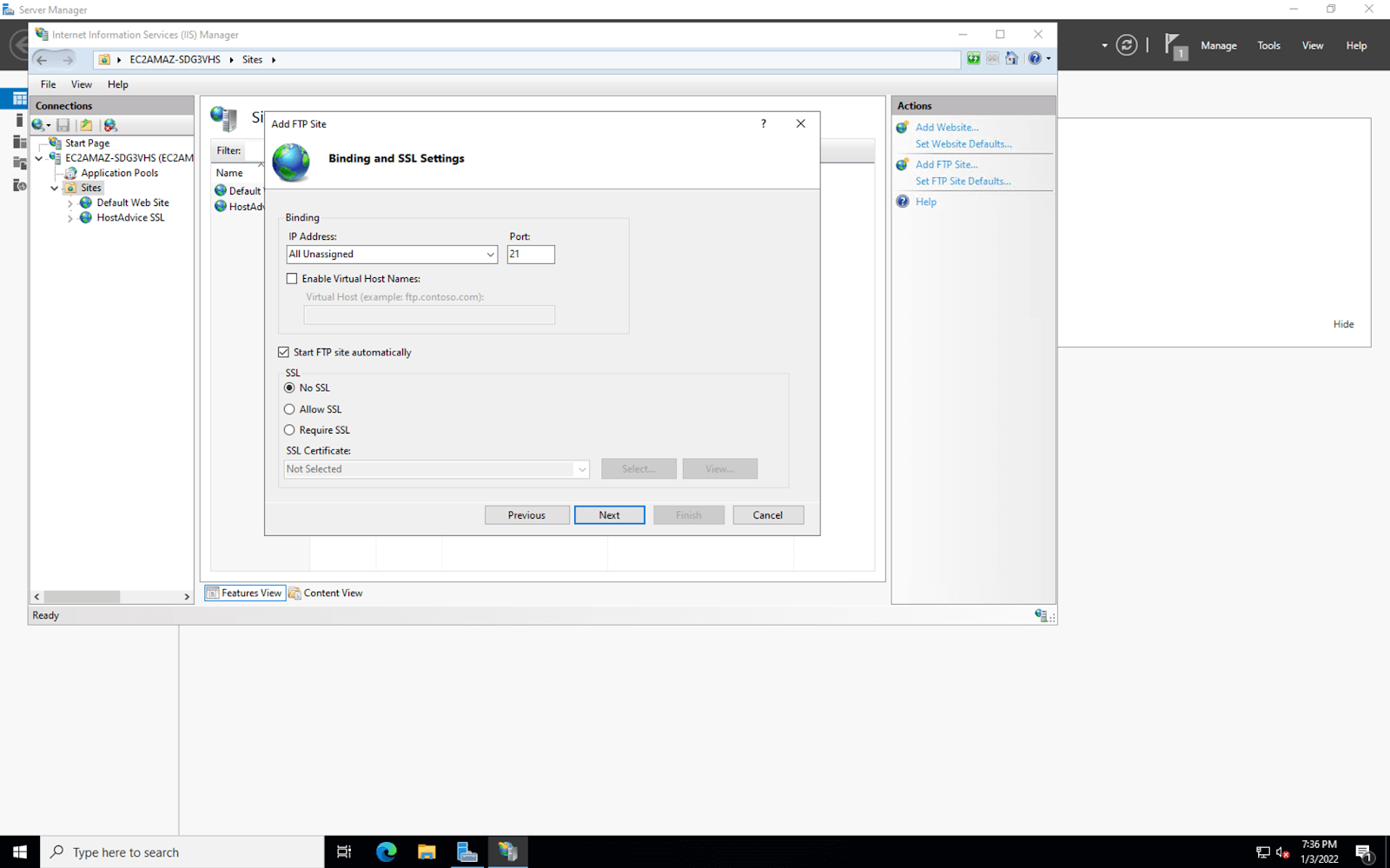Click the Delete Connection globe icon
Image resolution: width=1390 pixels, height=868 pixels.
point(110,125)
